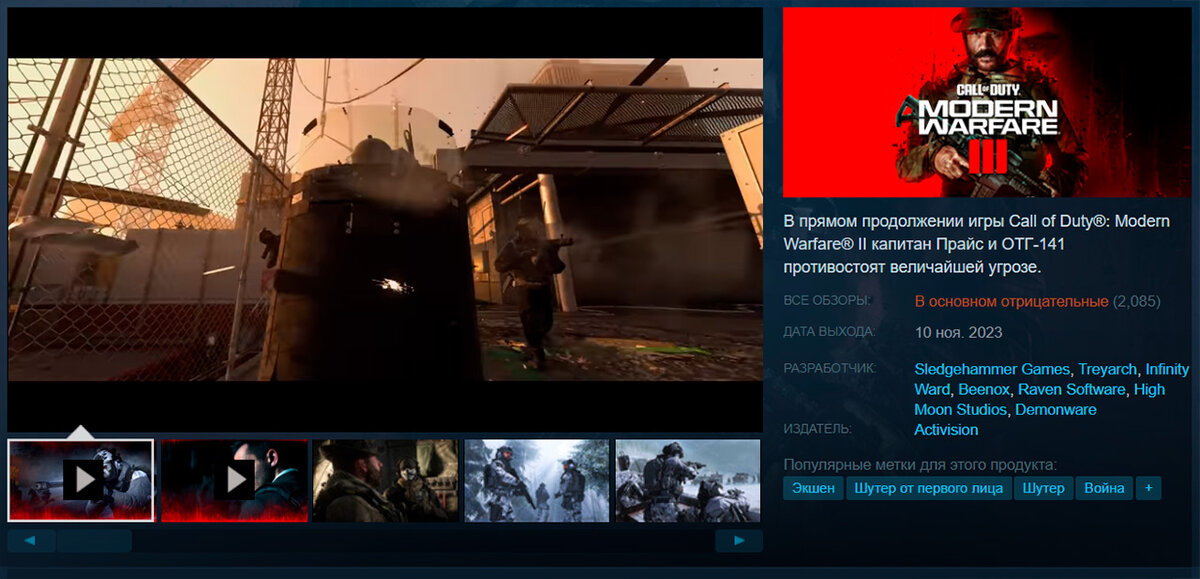Play the first trailer video thumbnail
Image resolution: width=1200 pixels, height=579 pixels.
(81, 480)
